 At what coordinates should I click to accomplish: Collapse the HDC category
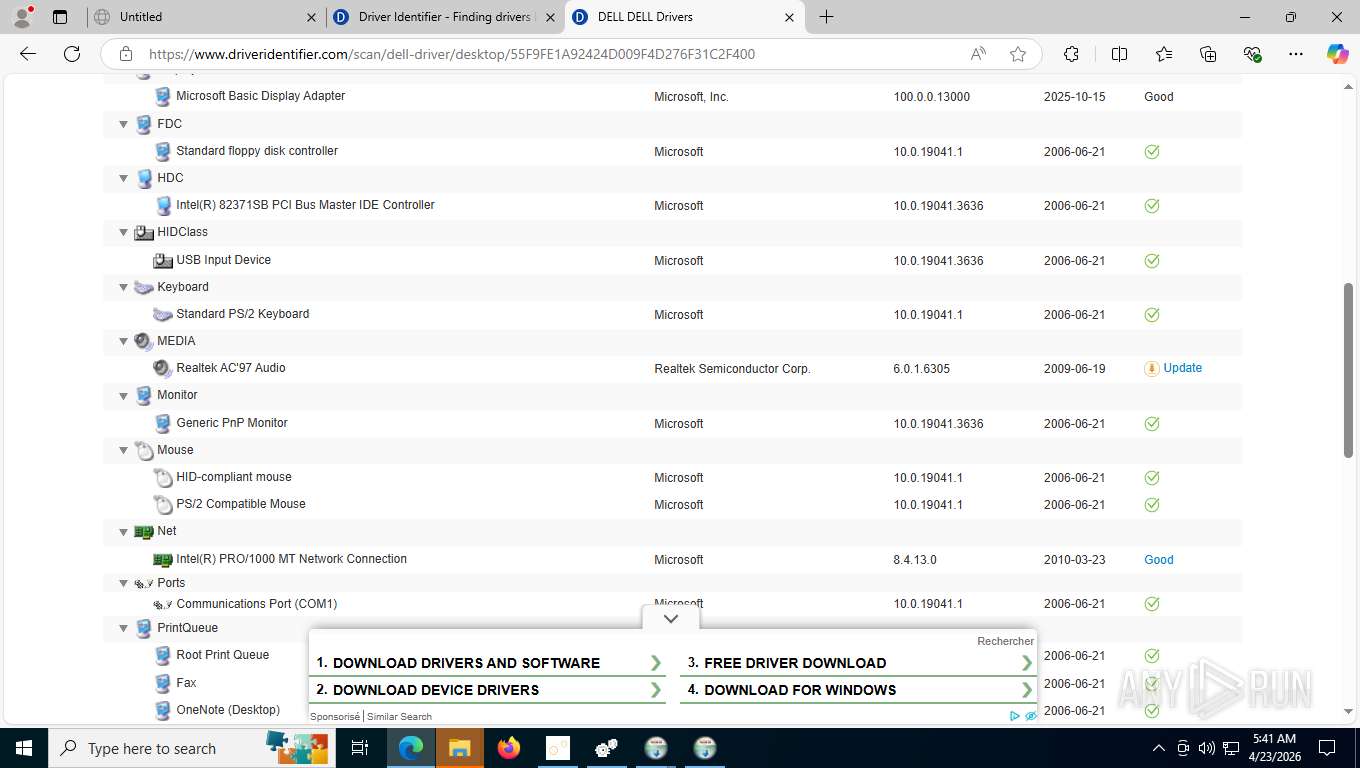[x=124, y=179]
